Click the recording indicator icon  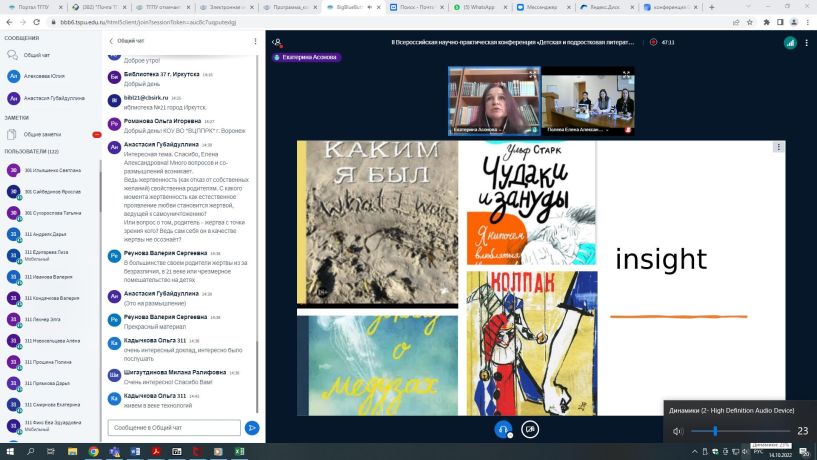pos(653,42)
